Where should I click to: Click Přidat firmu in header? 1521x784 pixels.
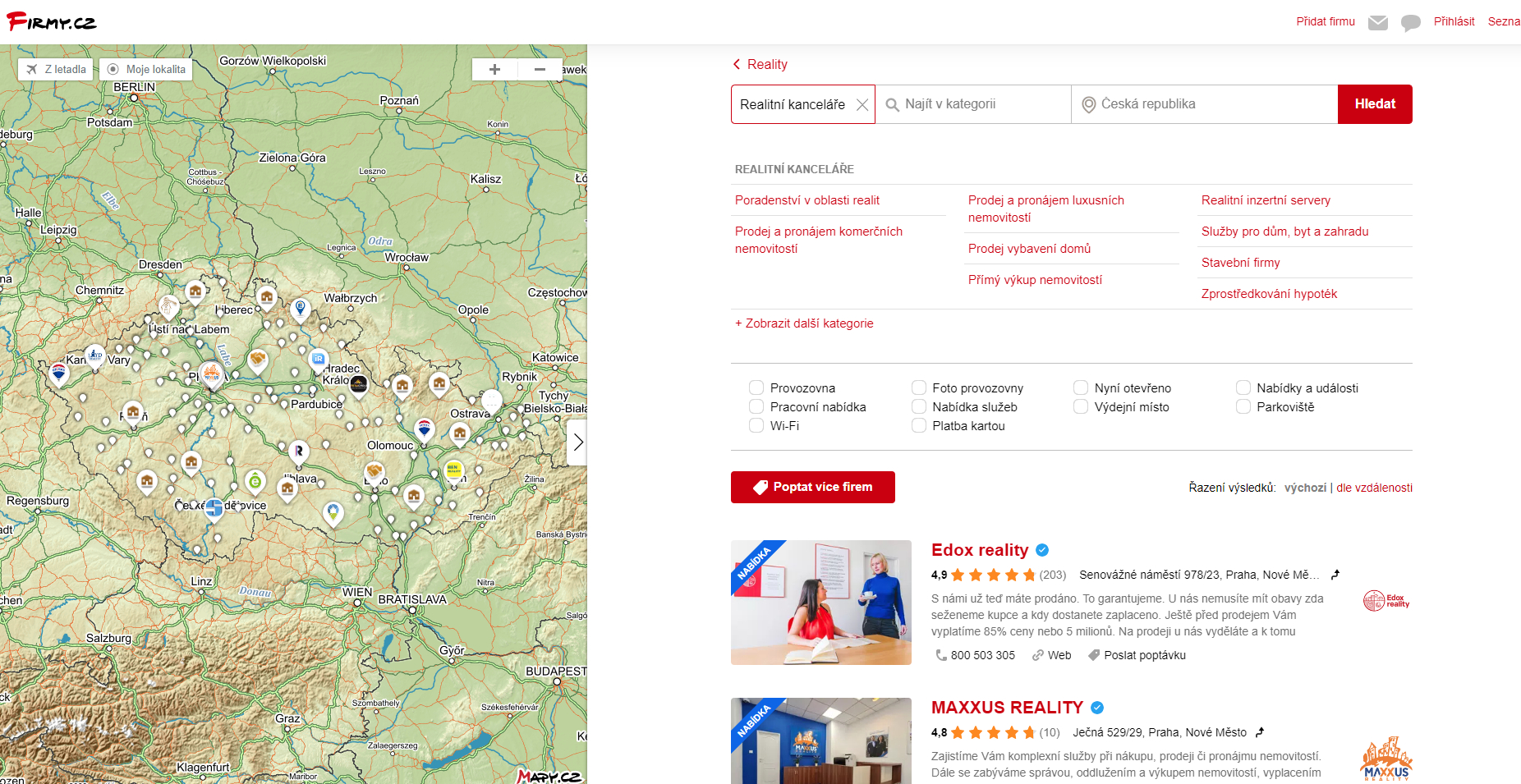tap(1326, 21)
